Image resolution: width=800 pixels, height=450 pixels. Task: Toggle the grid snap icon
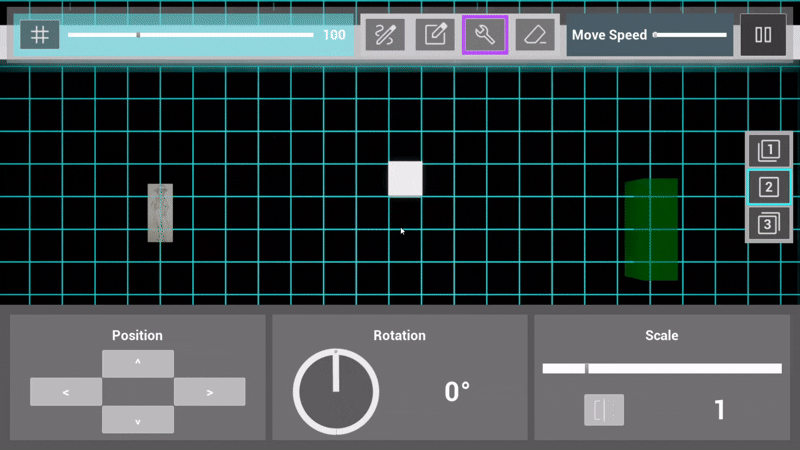[40, 35]
